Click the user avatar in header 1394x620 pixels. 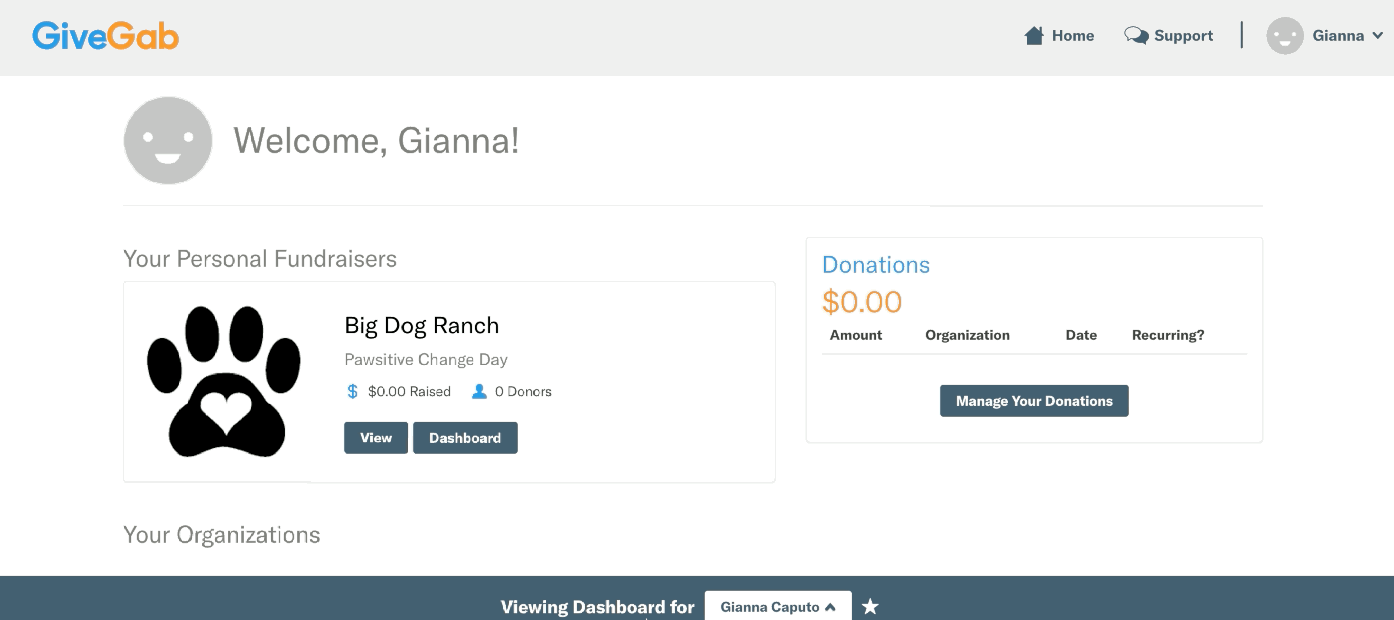[x=1285, y=36]
